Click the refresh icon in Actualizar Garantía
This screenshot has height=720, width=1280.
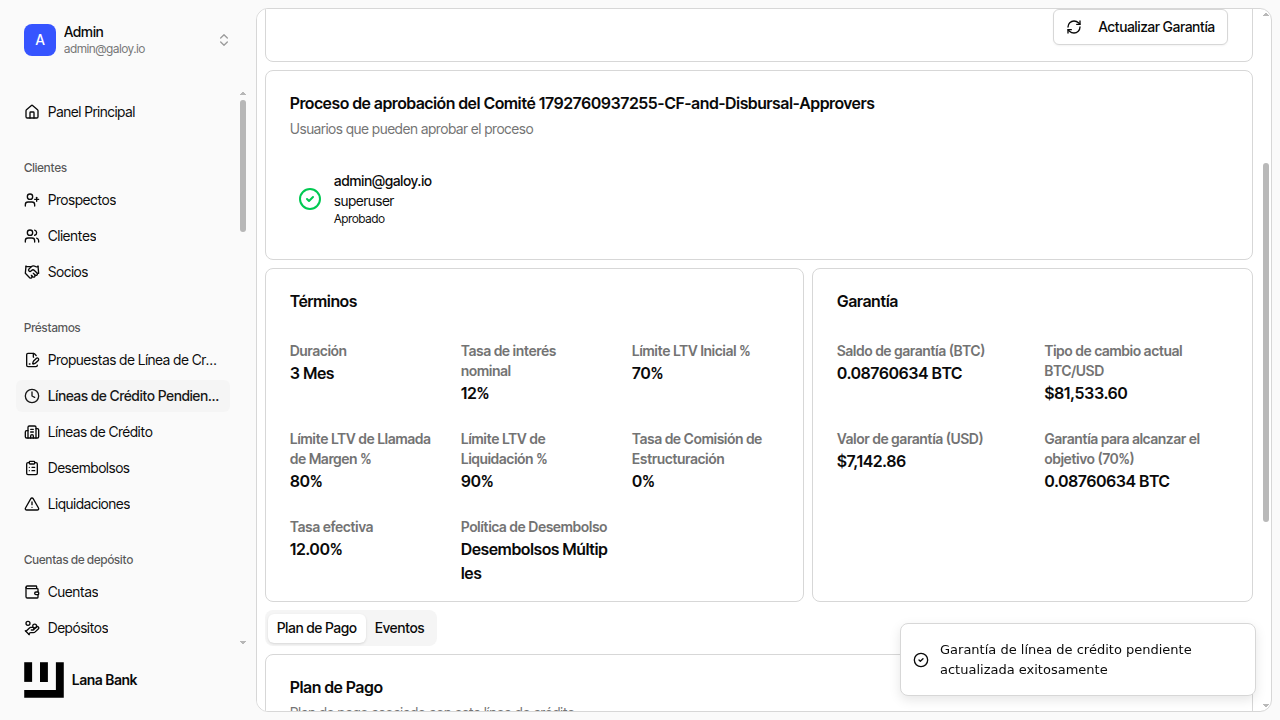(x=1074, y=27)
